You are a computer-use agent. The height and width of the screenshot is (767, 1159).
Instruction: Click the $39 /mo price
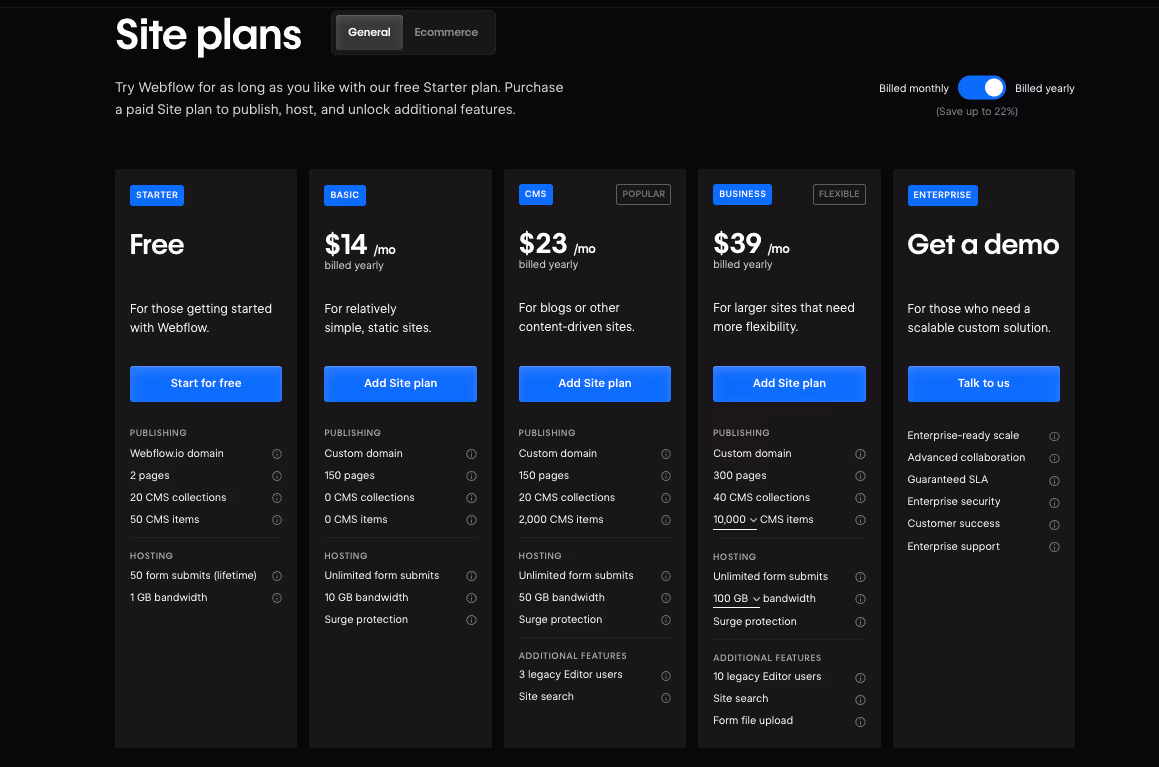pyautogui.click(x=751, y=245)
